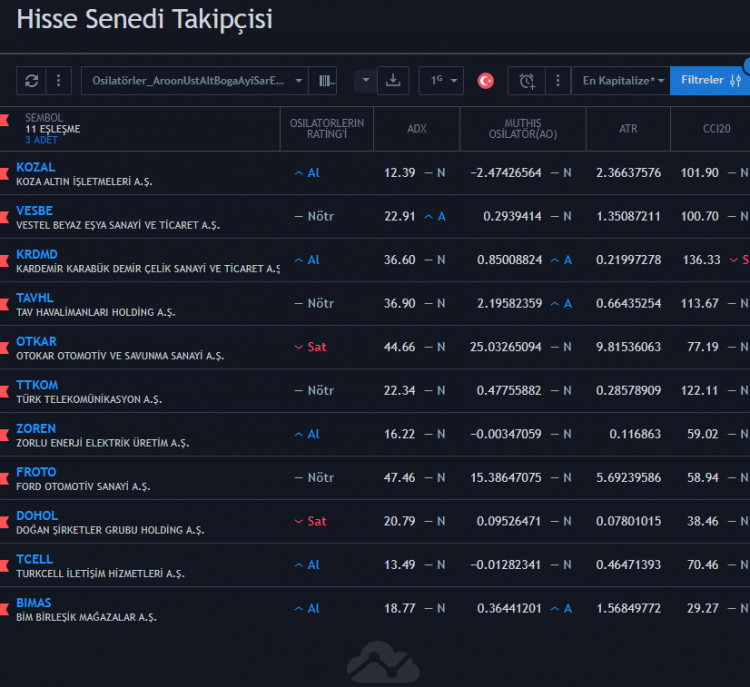This screenshot has height=687, width=750.
Task: Click the column setup icon
Action: click(323, 80)
